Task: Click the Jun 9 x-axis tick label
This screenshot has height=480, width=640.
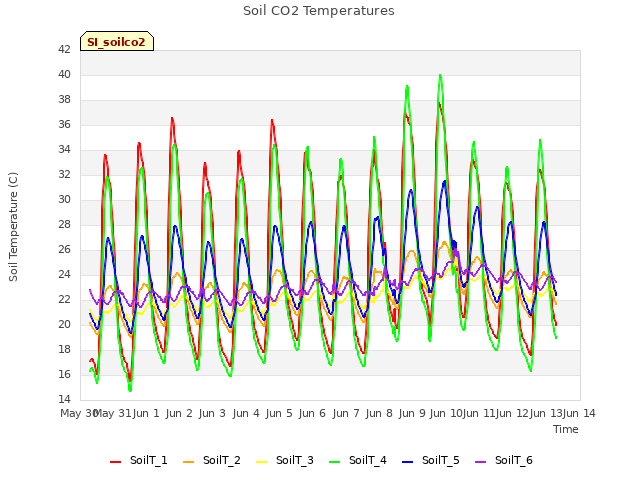Action: [x=412, y=413]
